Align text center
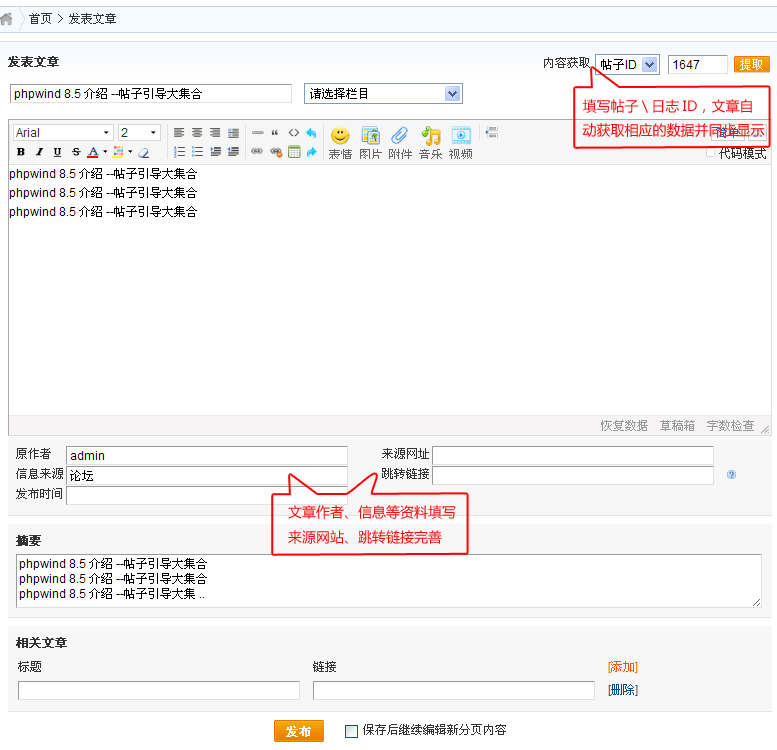 pyautogui.click(x=197, y=133)
